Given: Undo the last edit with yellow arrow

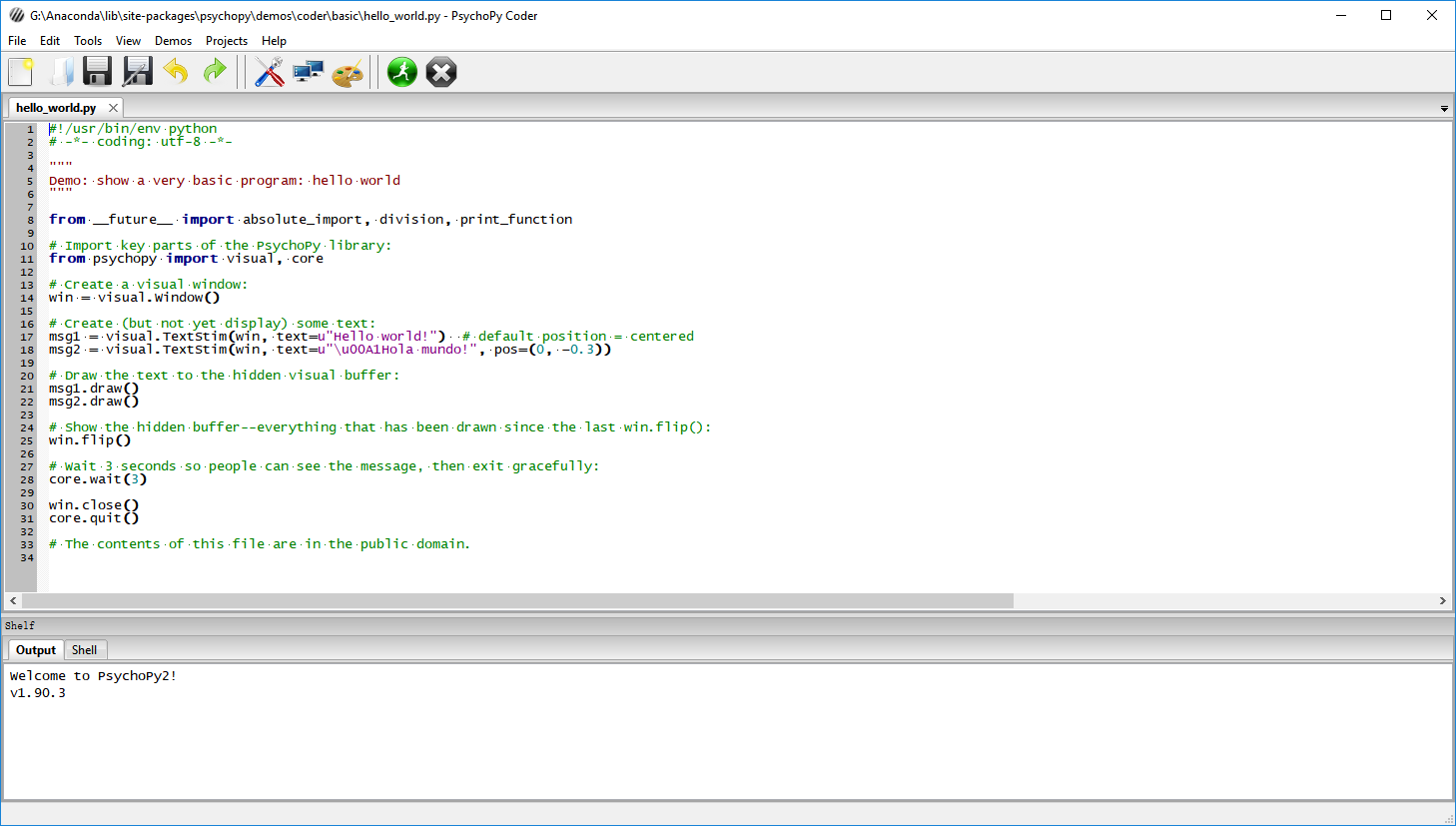Looking at the screenshot, I should [x=176, y=72].
